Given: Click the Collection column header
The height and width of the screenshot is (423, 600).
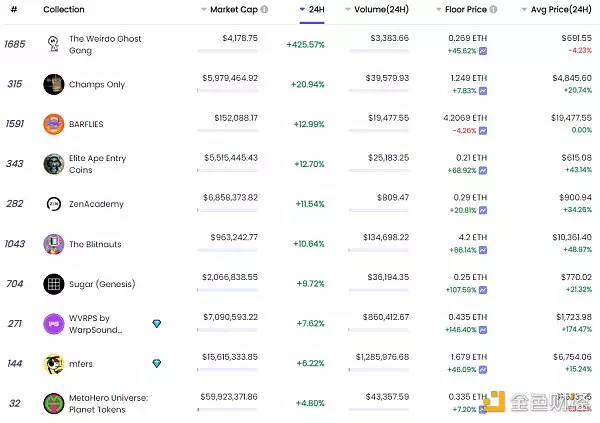Looking at the screenshot, I should pos(63,10).
